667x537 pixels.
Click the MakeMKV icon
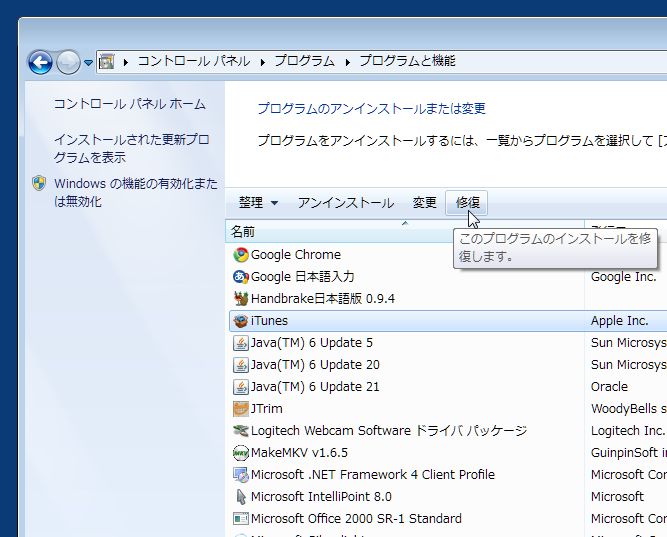tap(241, 453)
